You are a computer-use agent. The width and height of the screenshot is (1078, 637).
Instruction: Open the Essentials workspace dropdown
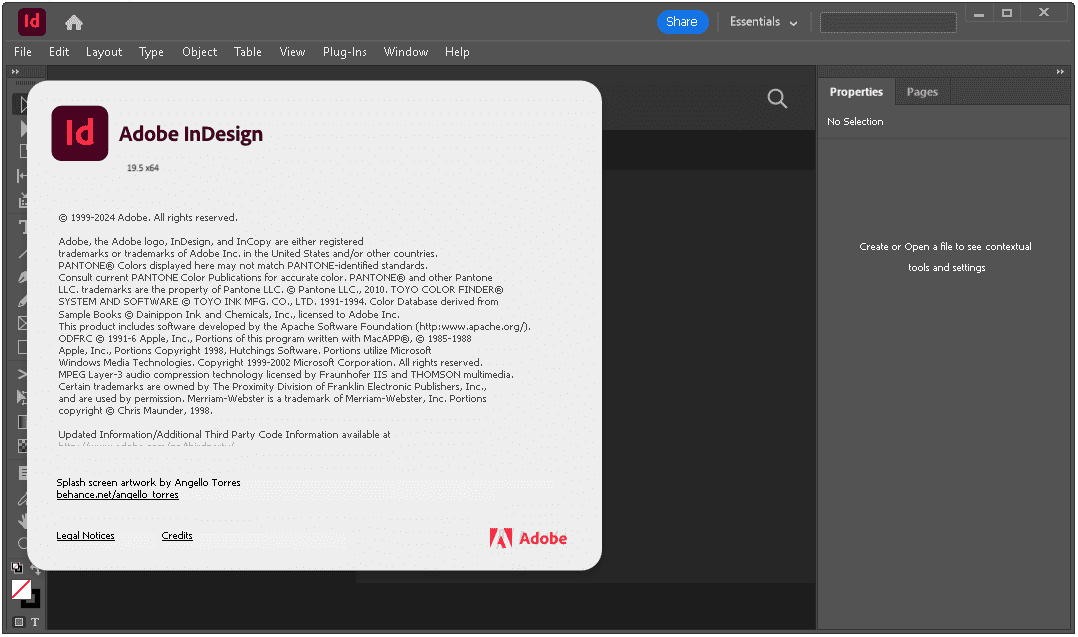pos(763,22)
